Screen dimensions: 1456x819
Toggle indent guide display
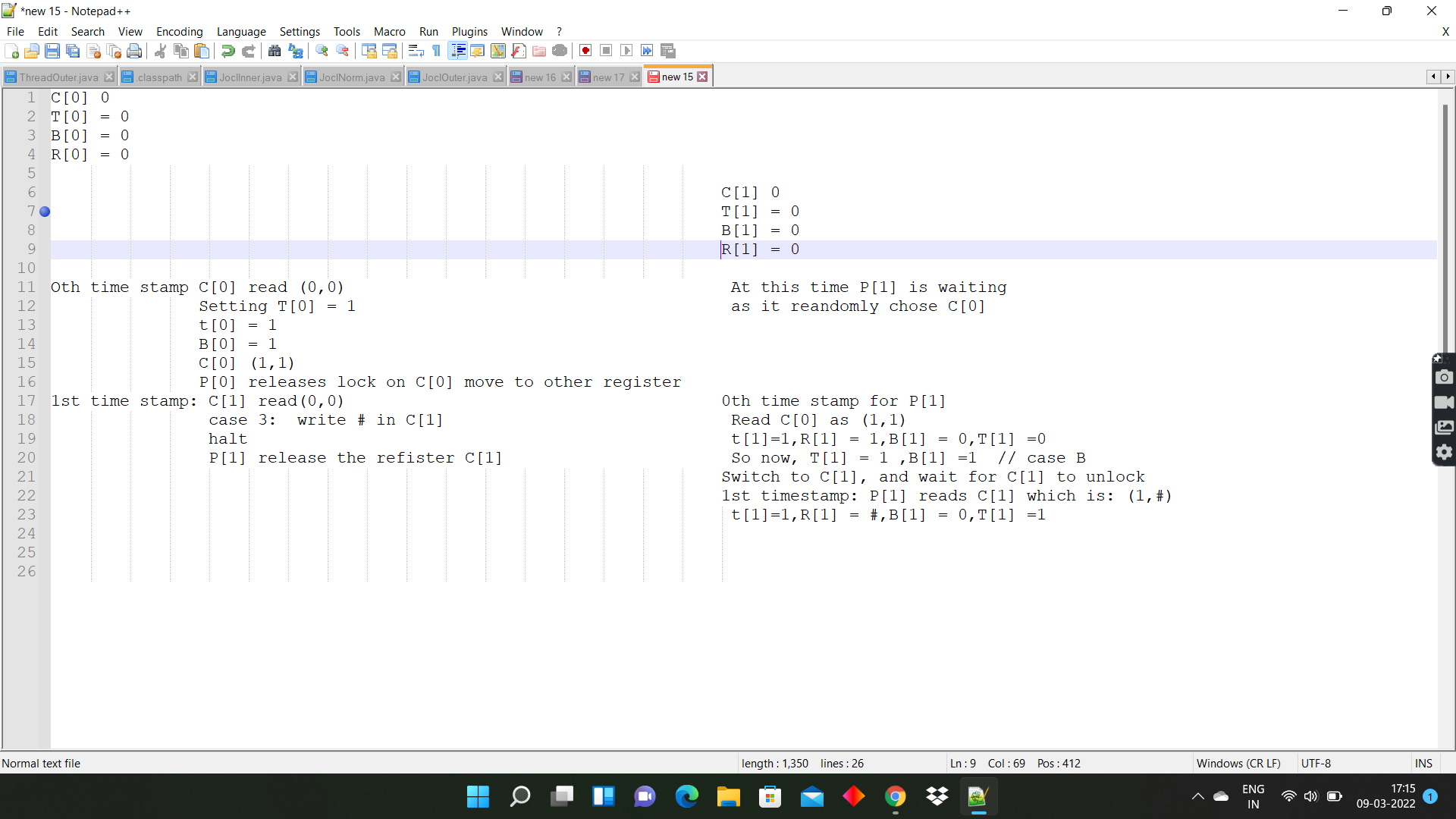[457, 51]
